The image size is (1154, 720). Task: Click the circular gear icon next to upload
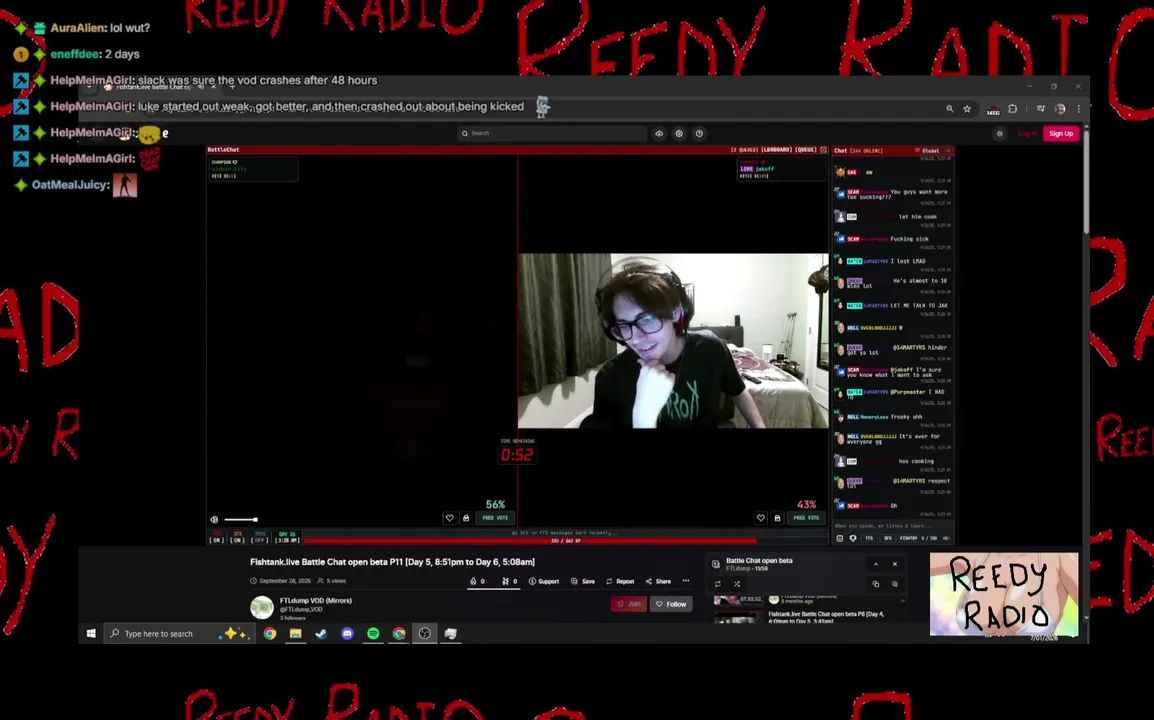click(x=679, y=133)
